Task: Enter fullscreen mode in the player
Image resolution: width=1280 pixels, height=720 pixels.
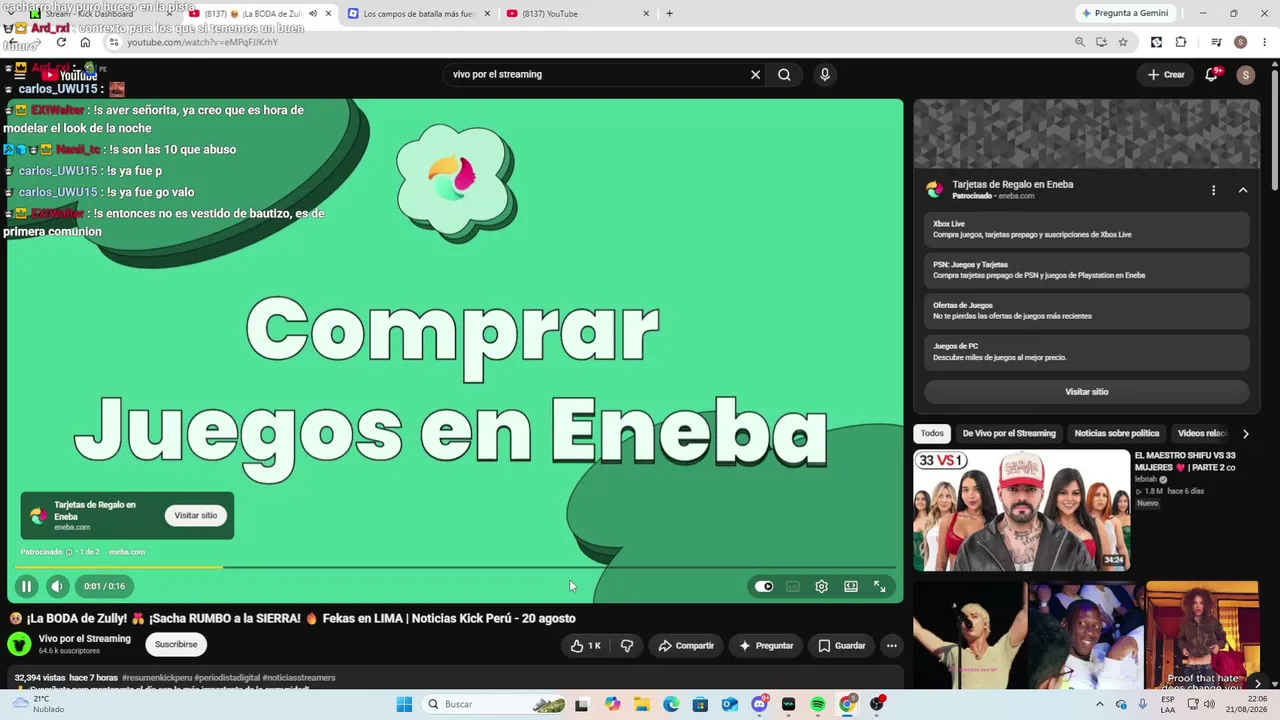Action: coord(880,587)
